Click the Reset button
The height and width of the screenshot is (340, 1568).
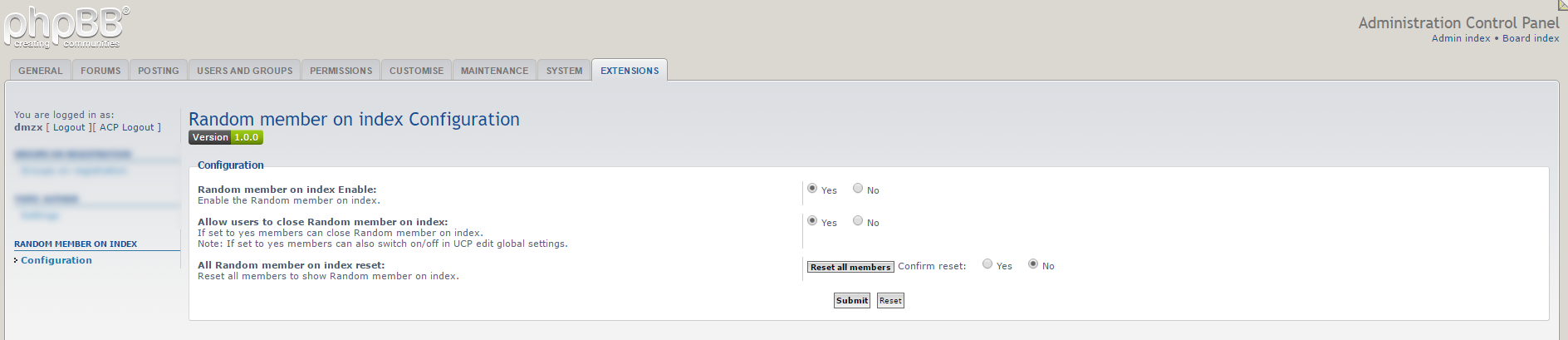(x=890, y=301)
